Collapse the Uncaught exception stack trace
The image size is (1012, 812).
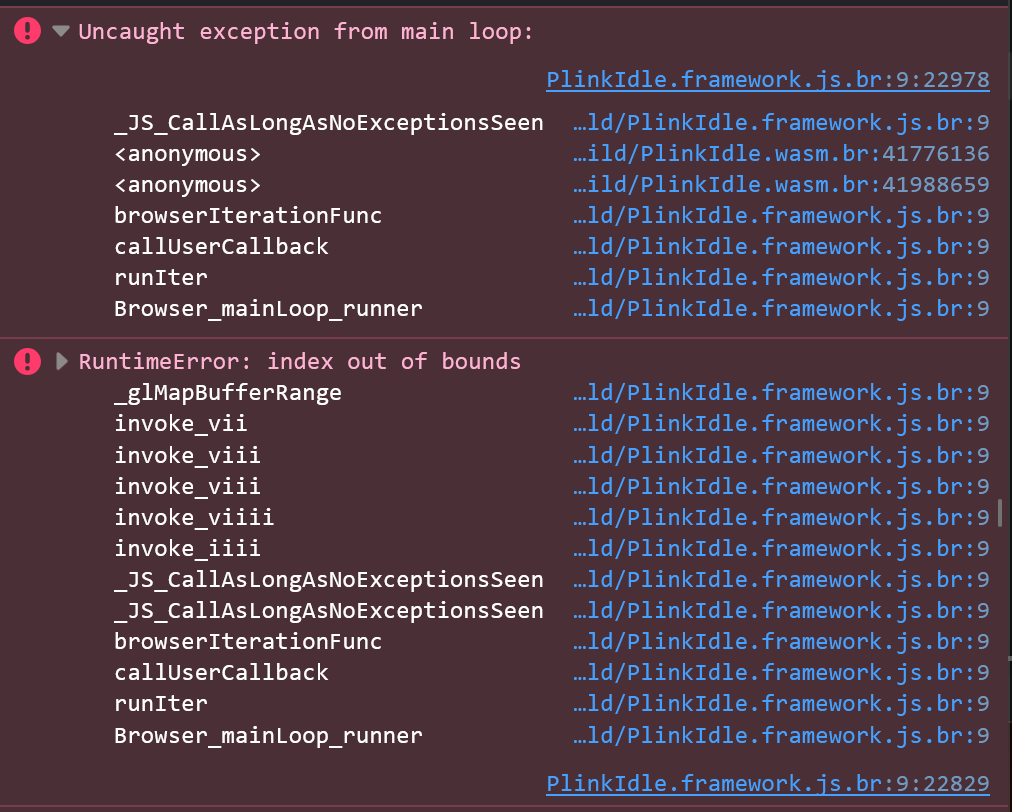[61, 30]
